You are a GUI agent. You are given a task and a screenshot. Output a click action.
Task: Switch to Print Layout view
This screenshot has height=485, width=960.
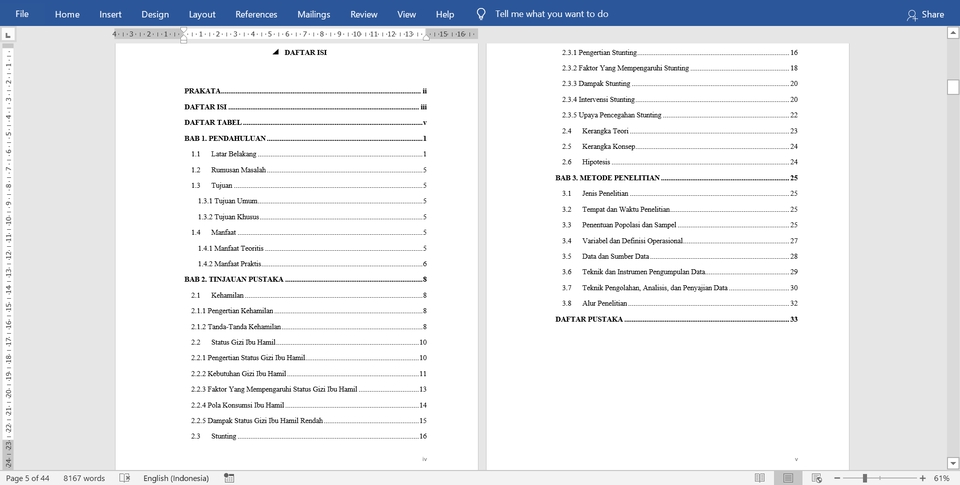pyautogui.click(x=788, y=478)
